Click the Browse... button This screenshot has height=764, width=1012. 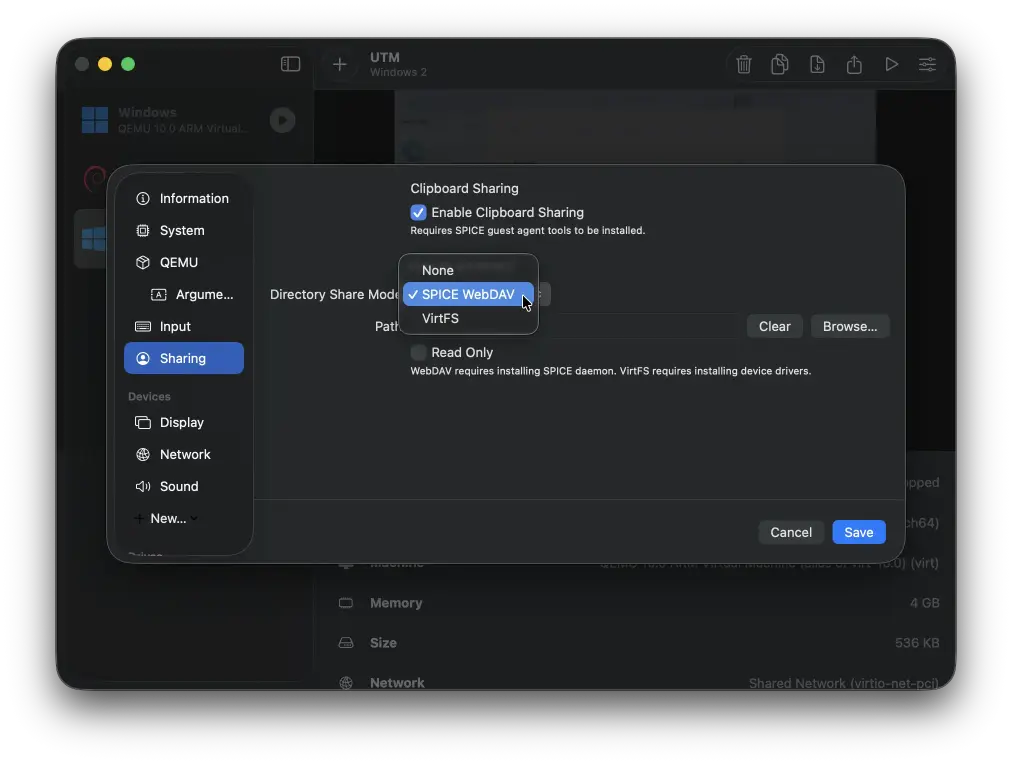coord(850,327)
